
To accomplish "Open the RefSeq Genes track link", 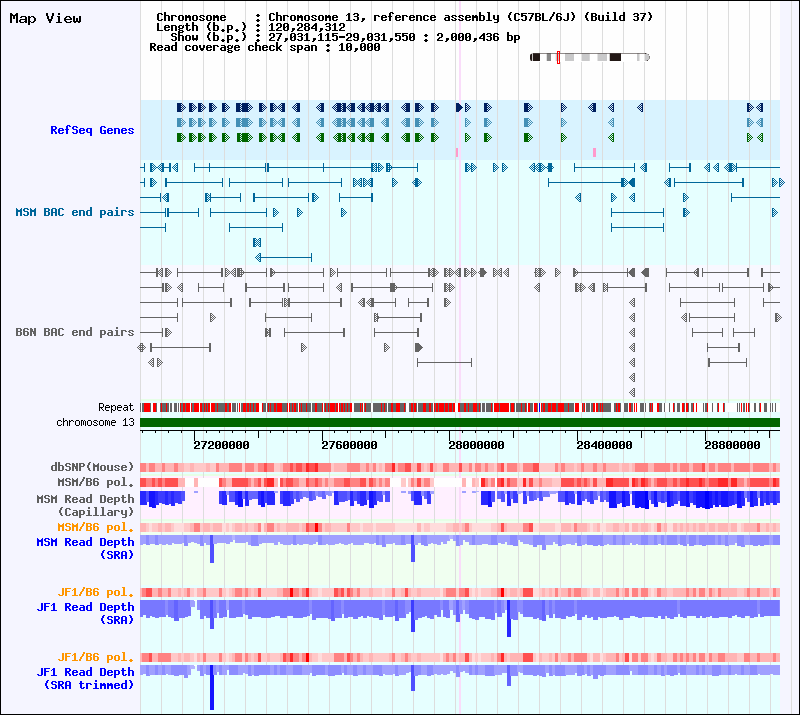I will coord(92,130).
